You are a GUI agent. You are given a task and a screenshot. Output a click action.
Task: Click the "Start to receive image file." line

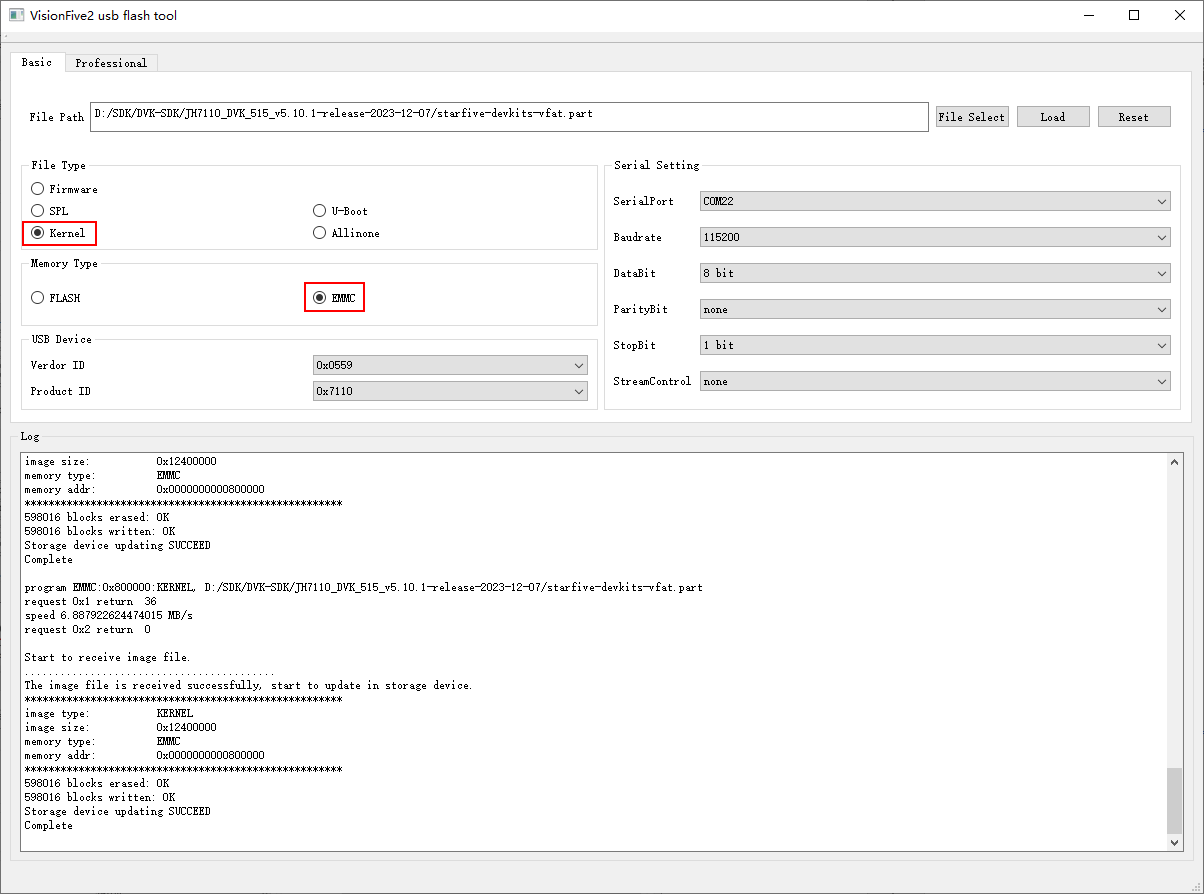(107, 658)
